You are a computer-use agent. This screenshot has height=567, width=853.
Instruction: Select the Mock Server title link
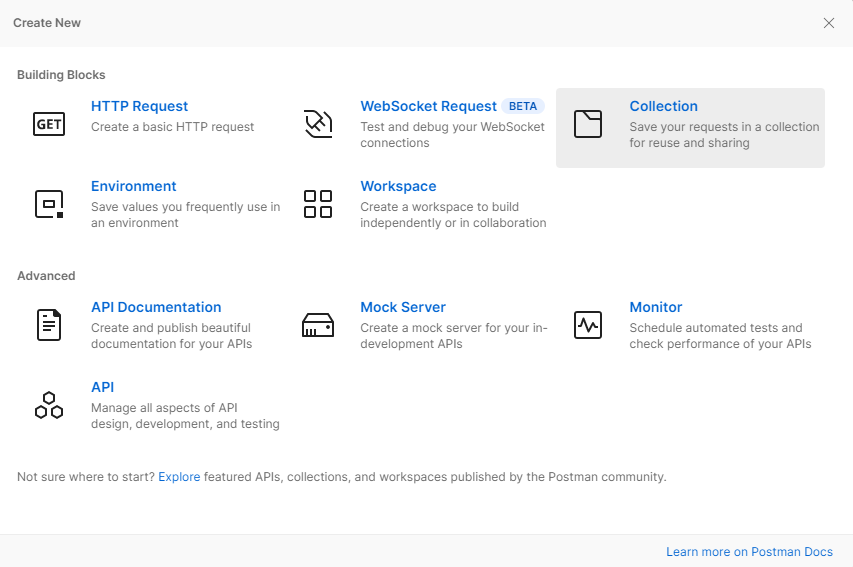403,307
